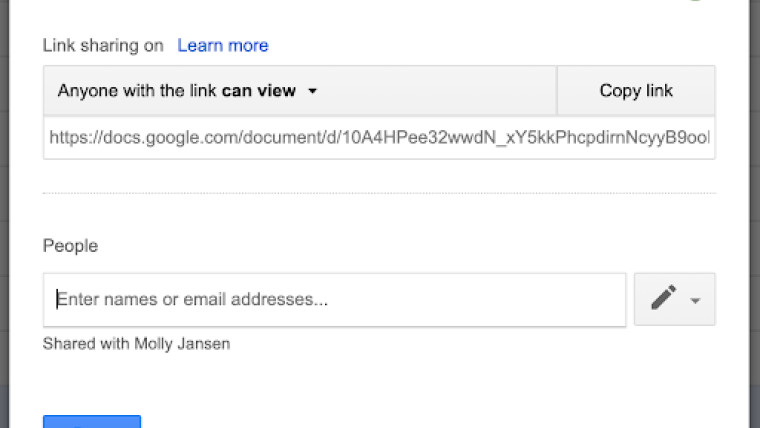This screenshot has height=428, width=760.
Task: Click the bold 'can view' permission text
Action: tap(259, 91)
